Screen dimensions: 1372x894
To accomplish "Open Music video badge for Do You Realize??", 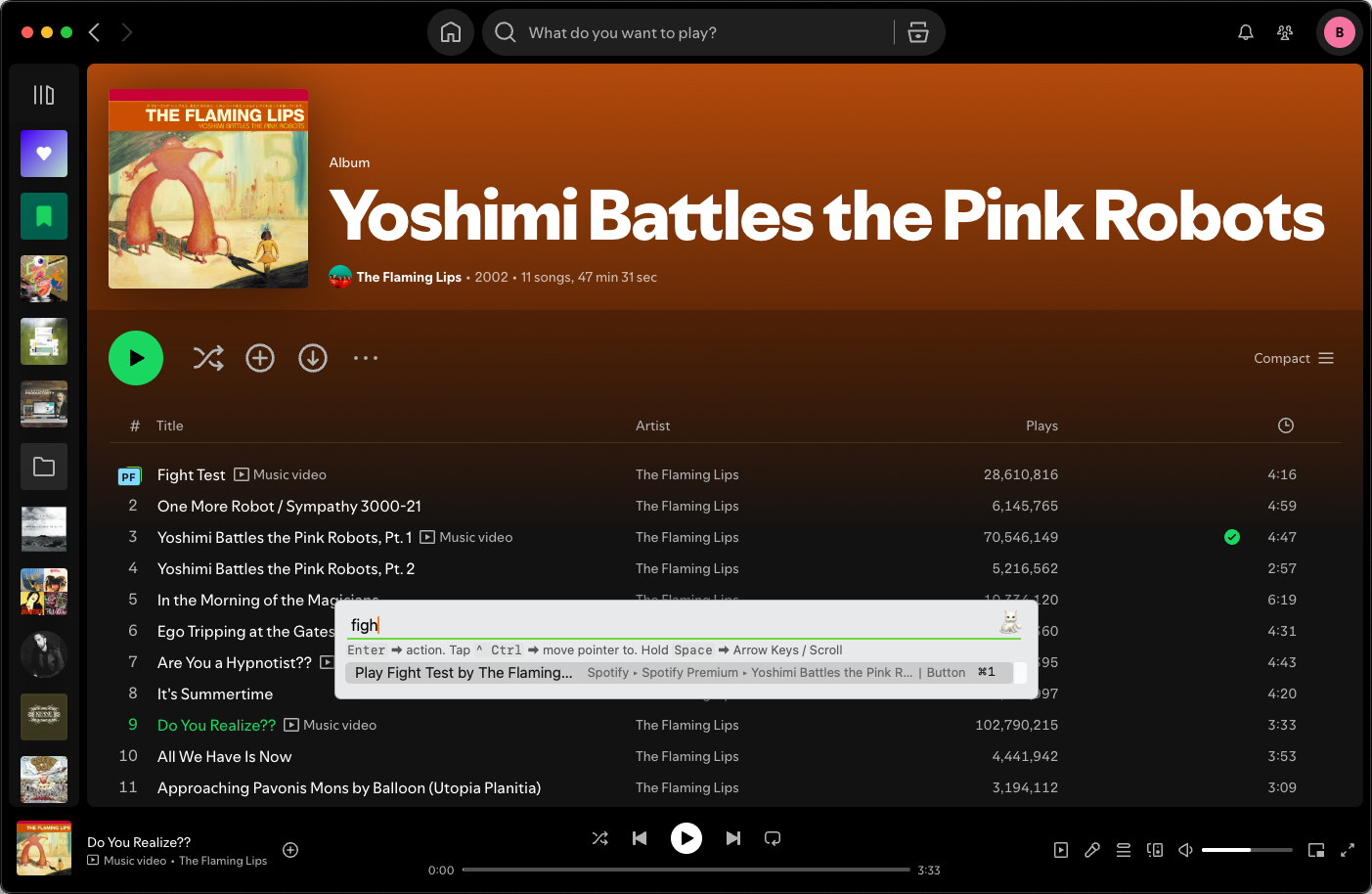I will point(330,725).
